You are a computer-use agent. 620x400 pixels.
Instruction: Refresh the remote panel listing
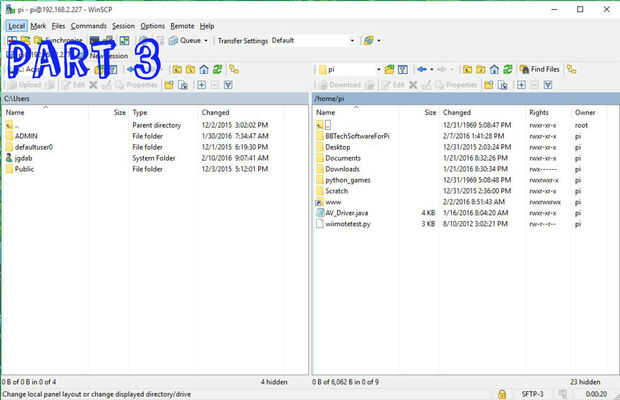[508, 70]
